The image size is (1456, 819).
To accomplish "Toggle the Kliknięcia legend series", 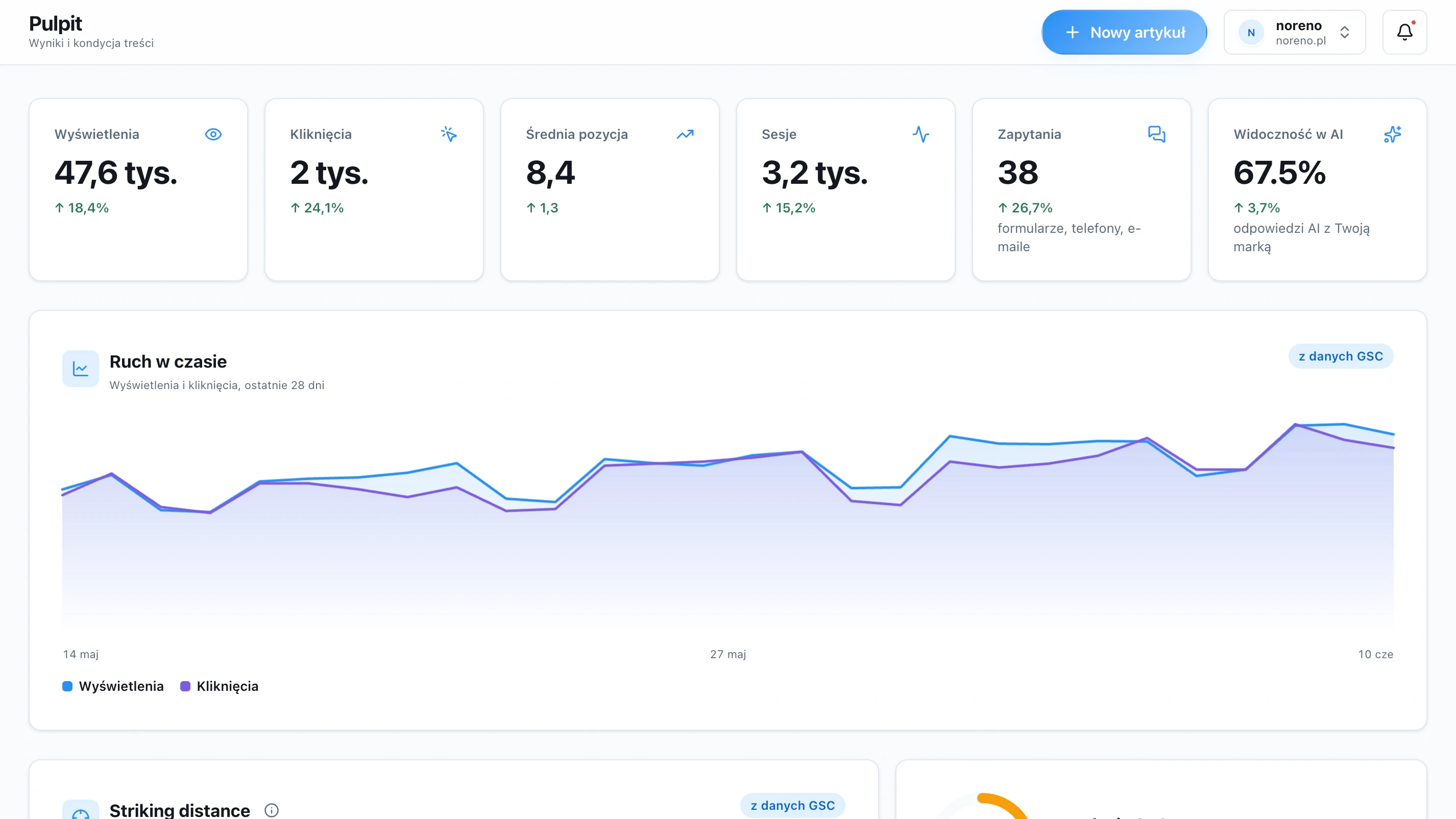I will click(220, 686).
